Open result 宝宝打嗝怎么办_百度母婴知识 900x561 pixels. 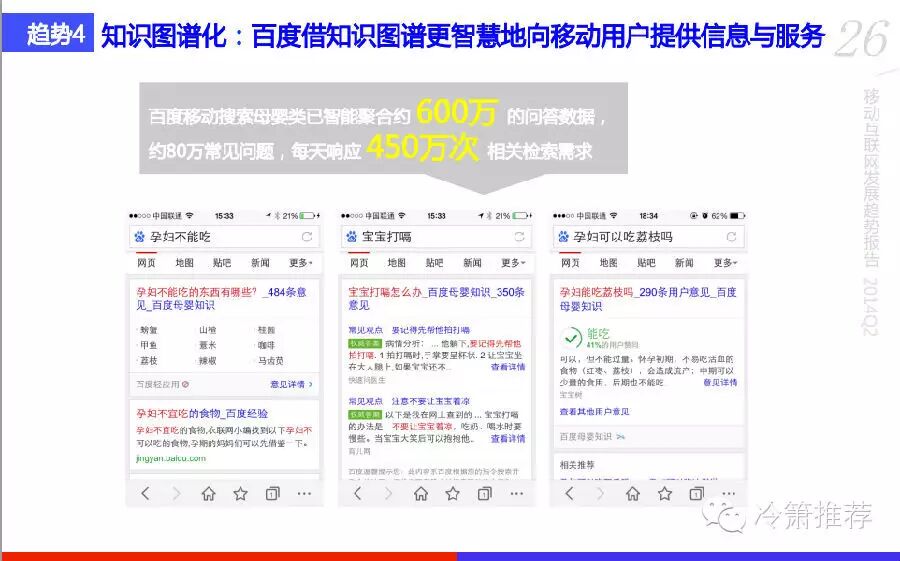pos(437,299)
